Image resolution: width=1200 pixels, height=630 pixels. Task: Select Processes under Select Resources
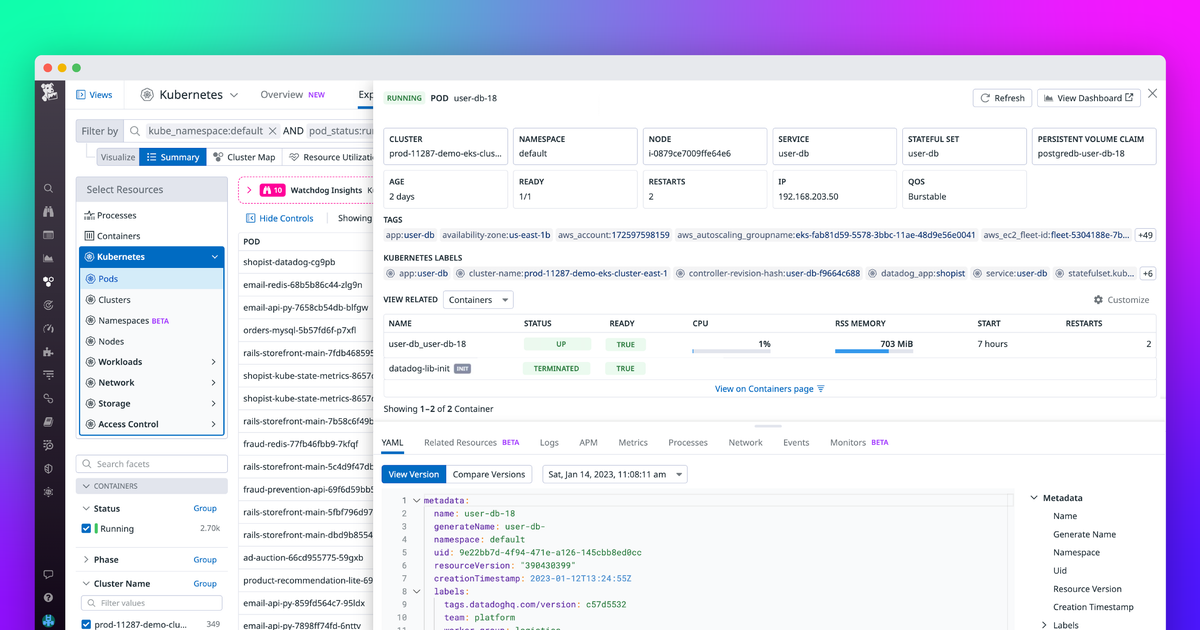(117, 215)
